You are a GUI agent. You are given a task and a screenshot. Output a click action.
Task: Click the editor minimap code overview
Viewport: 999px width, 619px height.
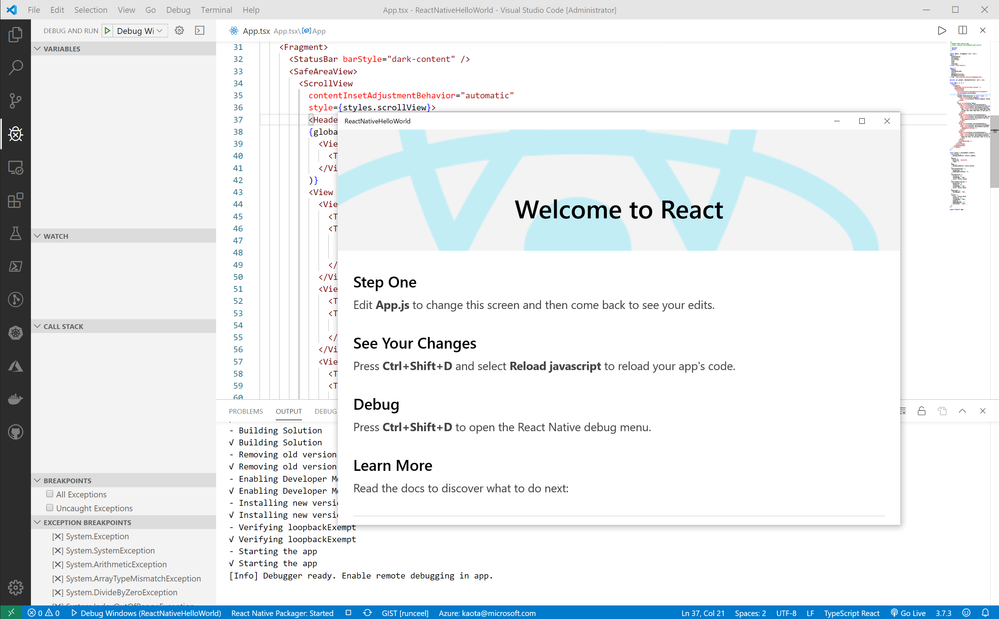coord(968,127)
